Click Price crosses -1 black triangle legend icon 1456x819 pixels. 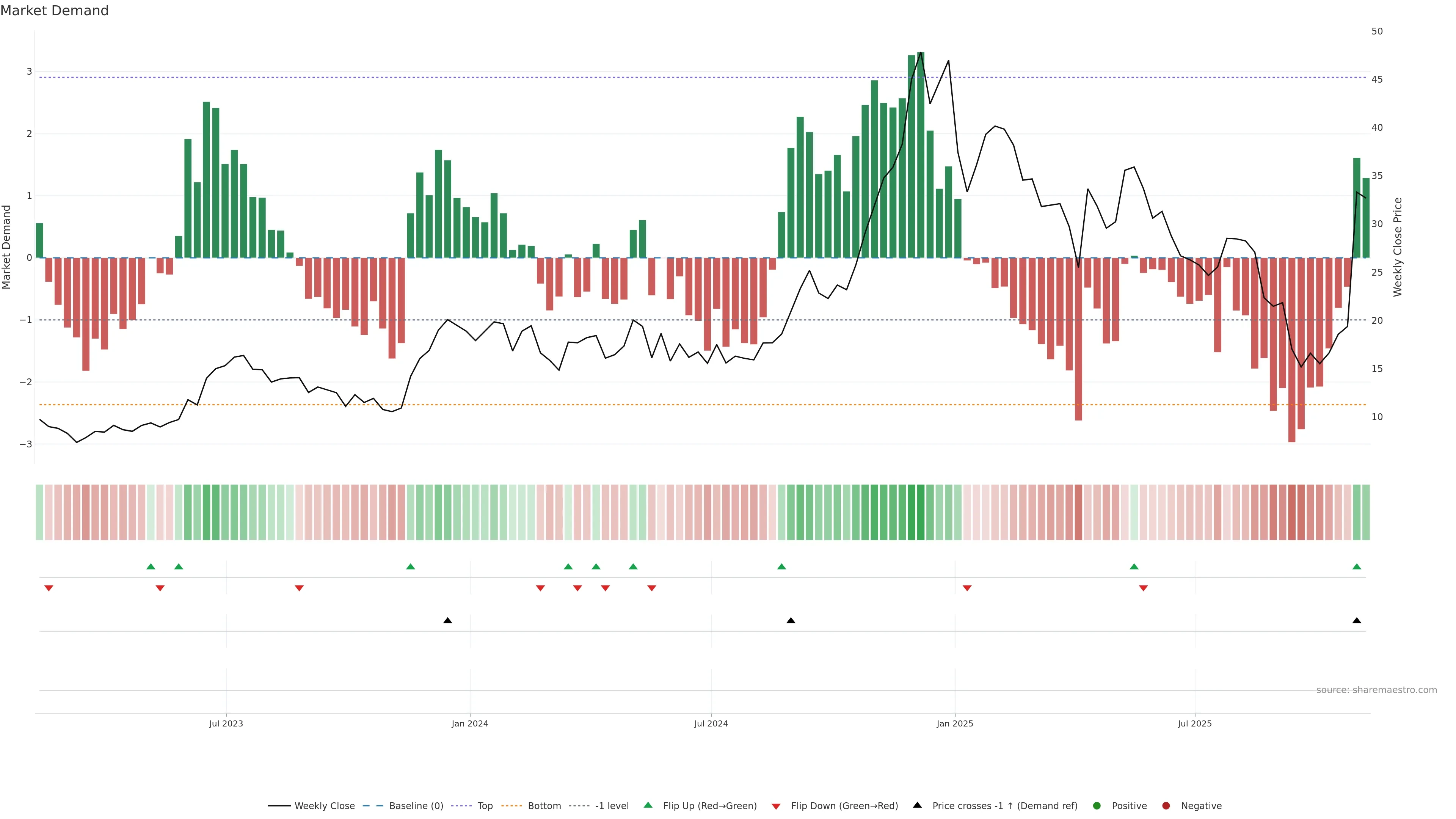(x=917, y=805)
